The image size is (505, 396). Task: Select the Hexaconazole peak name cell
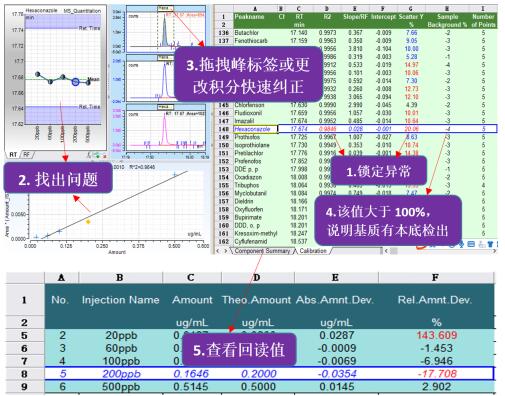(256, 129)
